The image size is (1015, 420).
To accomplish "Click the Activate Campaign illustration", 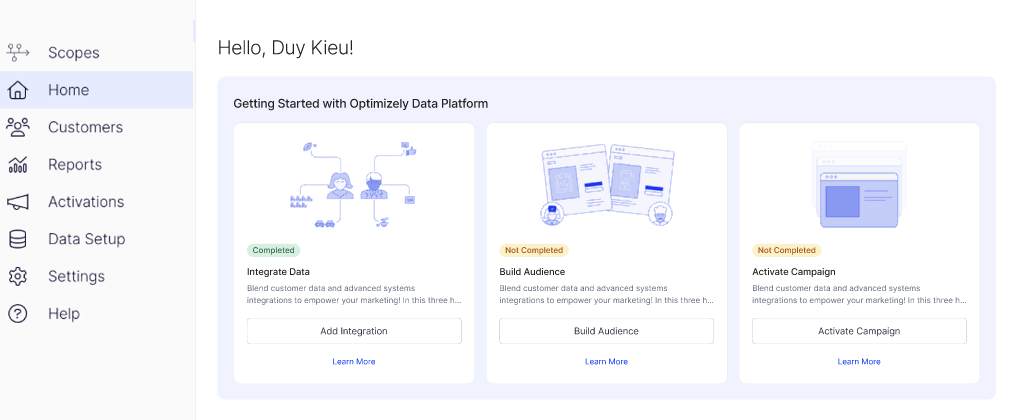I will tap(859, 185).
